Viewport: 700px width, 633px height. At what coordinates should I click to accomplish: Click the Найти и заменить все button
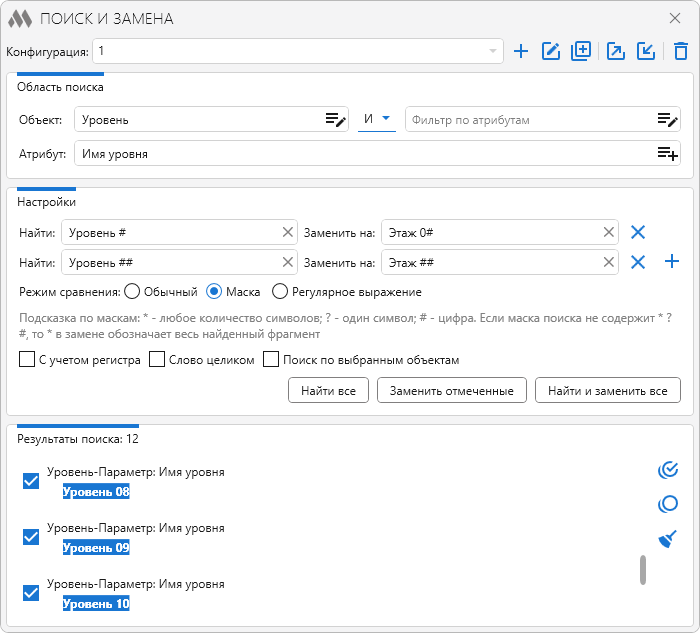tap(608, 390)
